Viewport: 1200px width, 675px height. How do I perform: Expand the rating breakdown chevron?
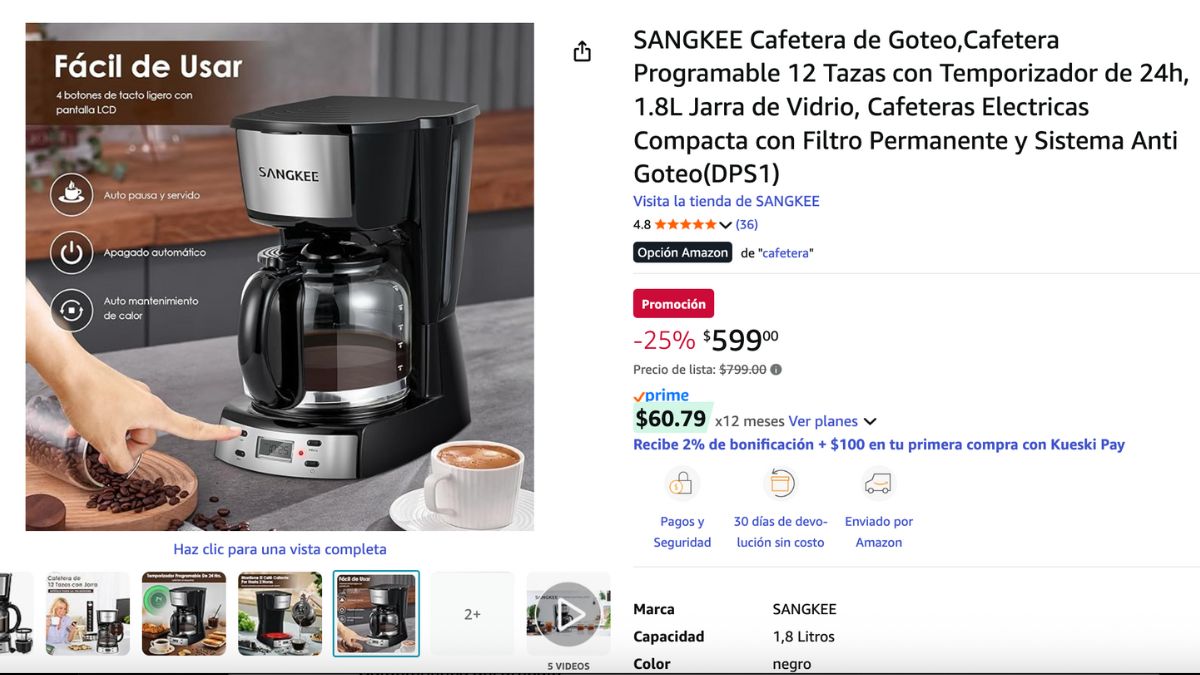click(726, 225)
